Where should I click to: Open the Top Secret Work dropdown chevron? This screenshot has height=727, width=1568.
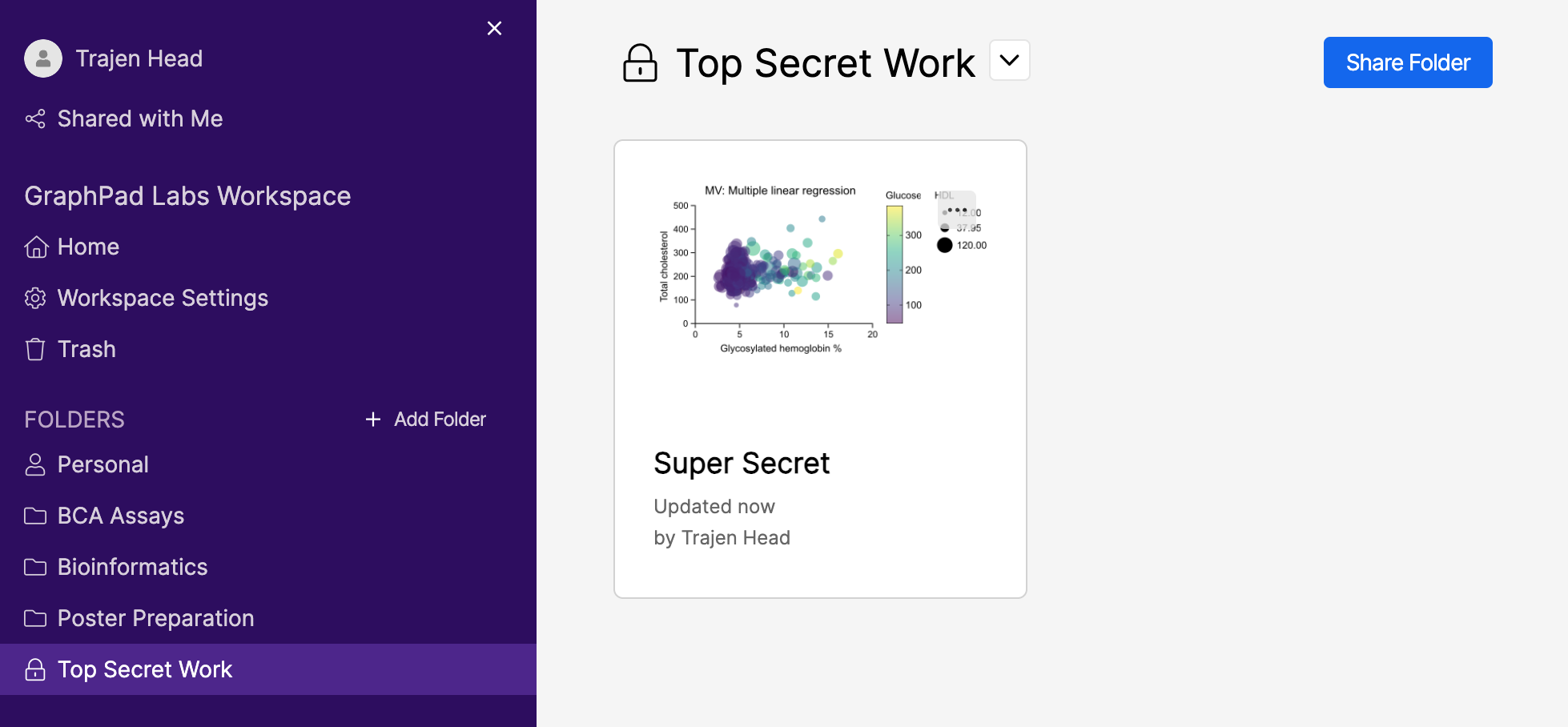point(1009,61)
